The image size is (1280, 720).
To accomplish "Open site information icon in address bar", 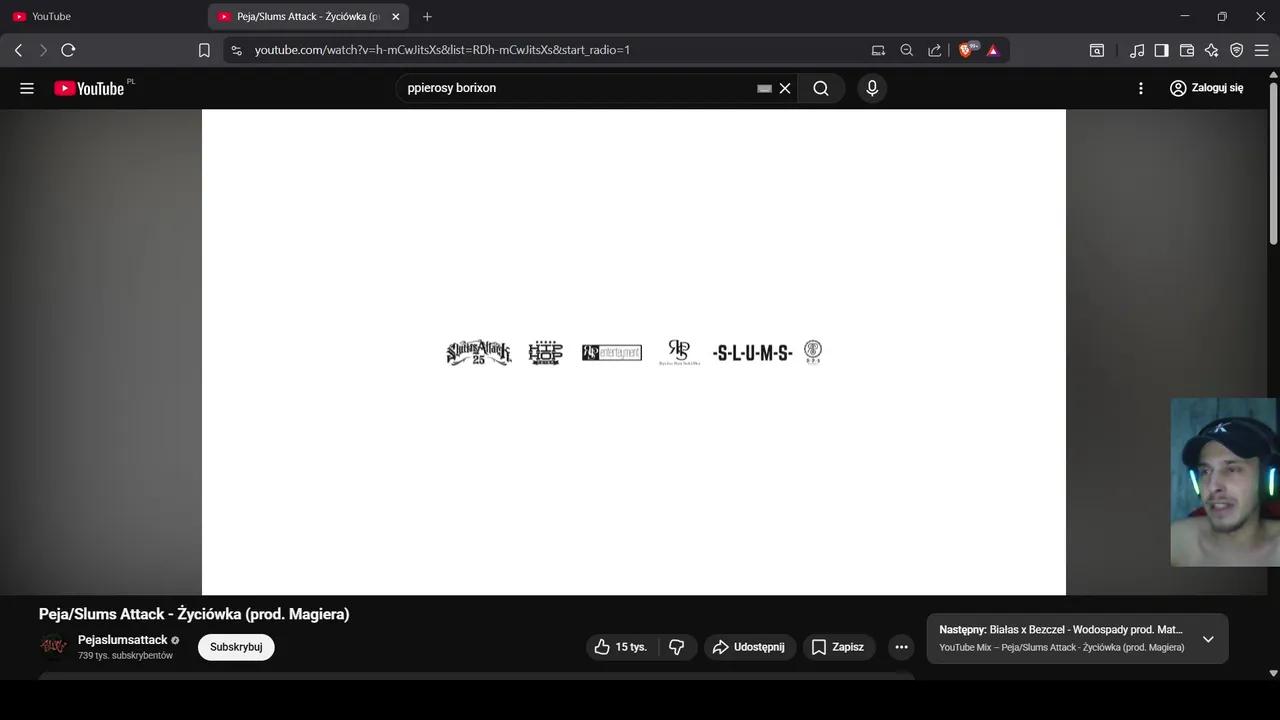I will (236, 50).
